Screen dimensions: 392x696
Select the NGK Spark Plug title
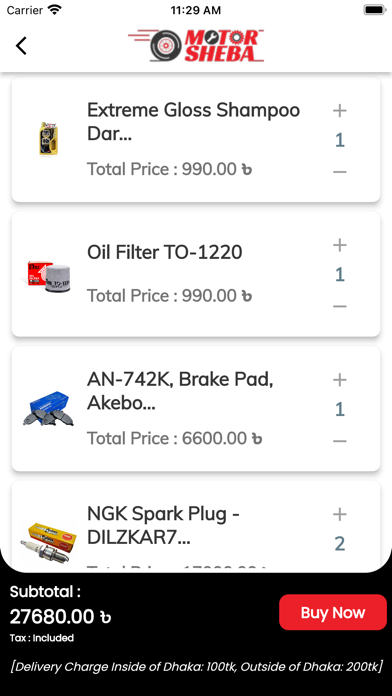pyautogui.click(x=163, y=526)
